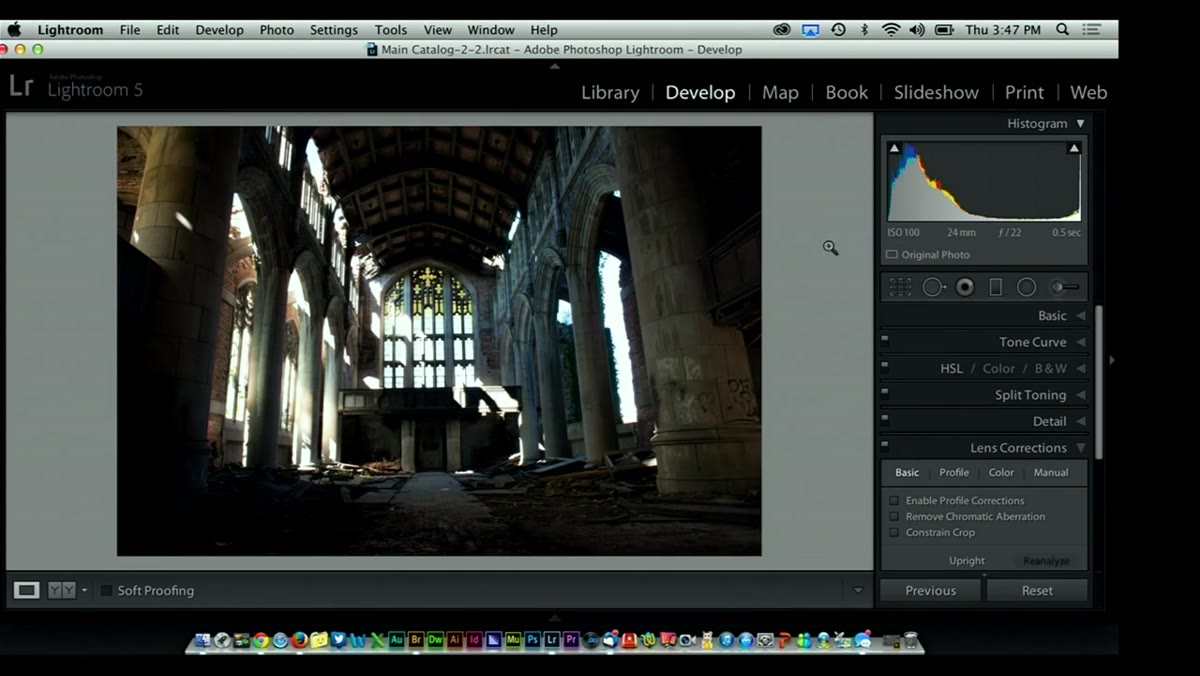Image resolution: width=1200 pixels, height=676 pixels.
Task: Toggle the Tone Curve panel switch
Action: pos(885,339)
